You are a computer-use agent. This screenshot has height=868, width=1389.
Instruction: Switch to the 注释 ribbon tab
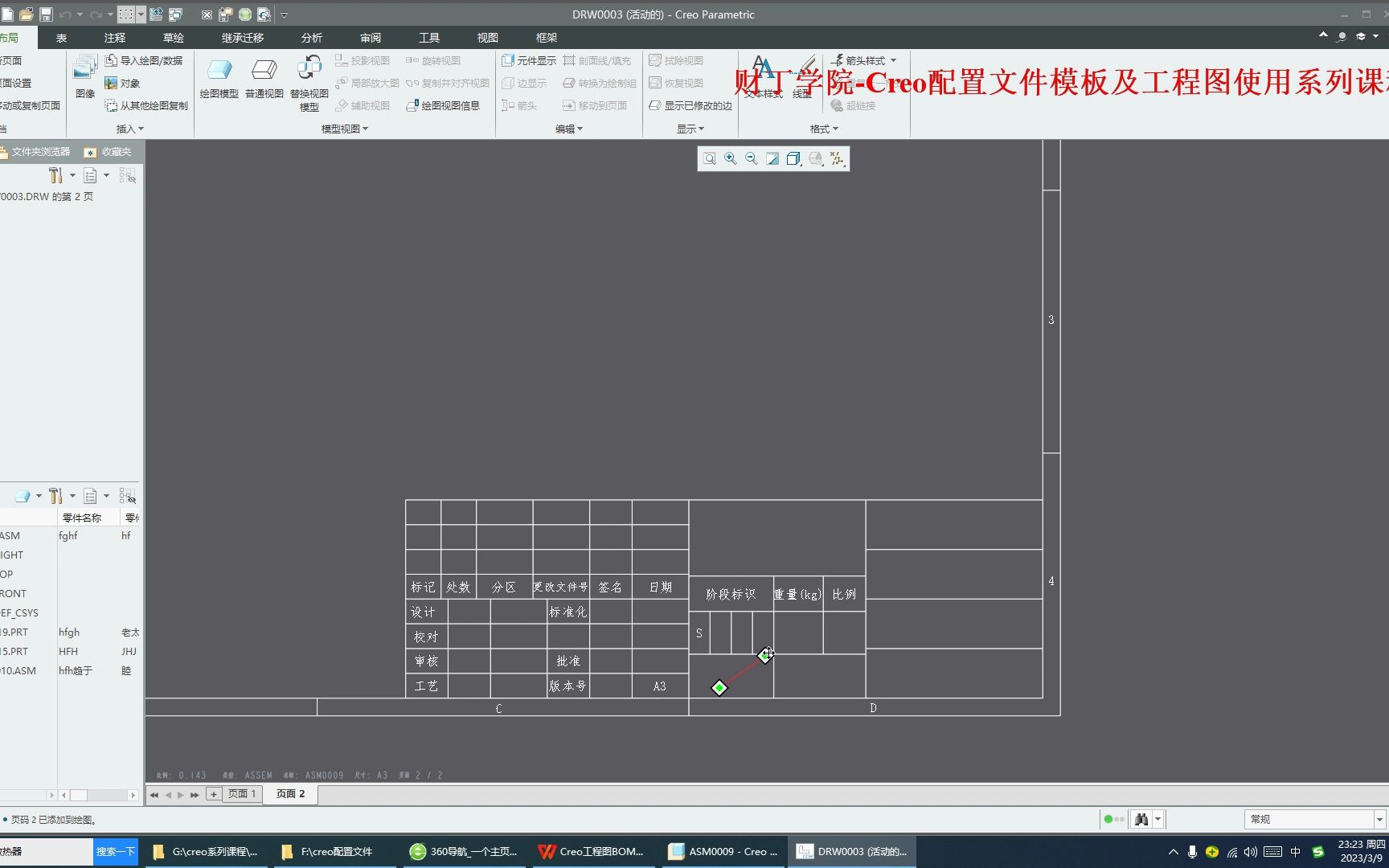[115, 37]
